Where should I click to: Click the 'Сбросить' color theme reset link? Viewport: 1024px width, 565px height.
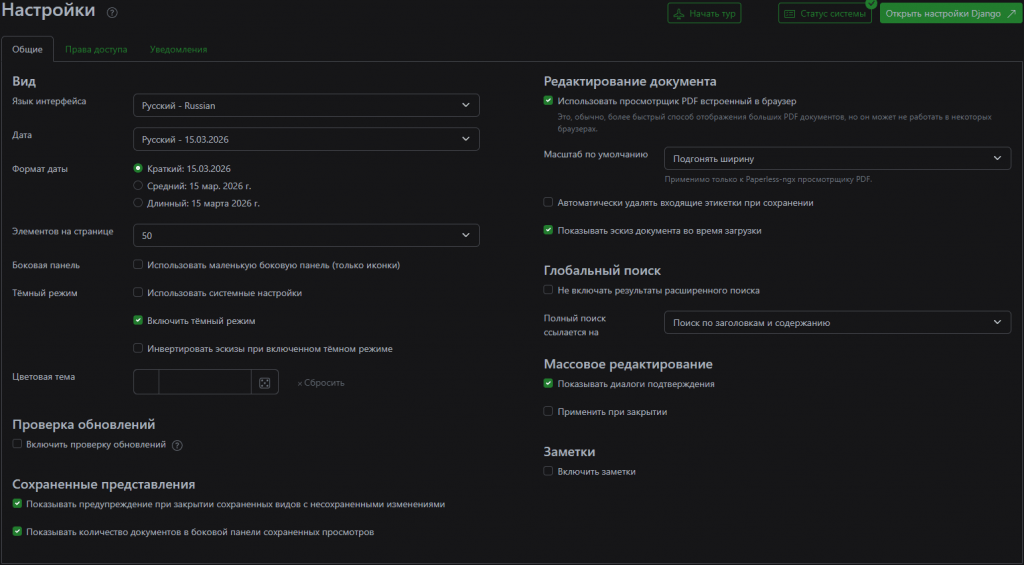pos(321,383)
